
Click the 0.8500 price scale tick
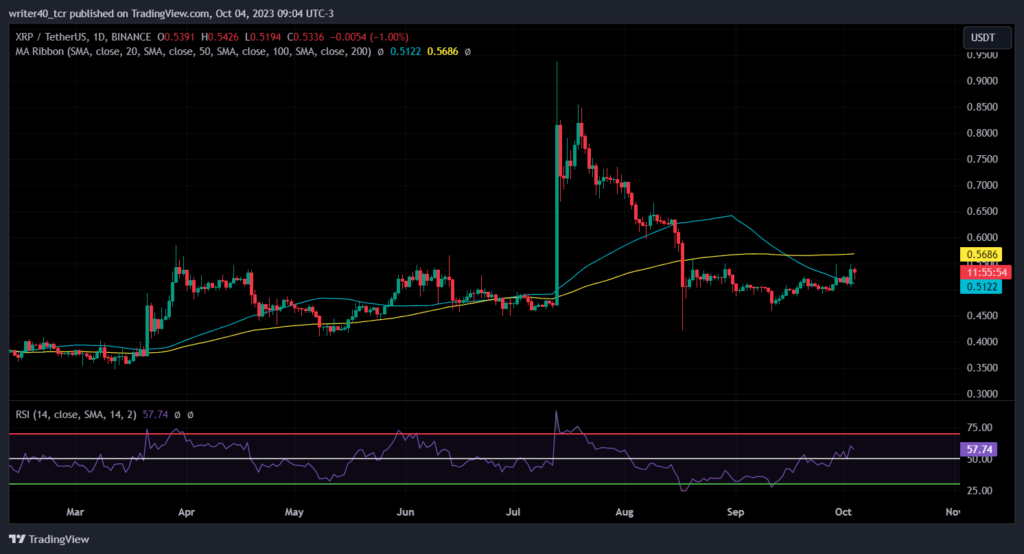click(982, 107)
